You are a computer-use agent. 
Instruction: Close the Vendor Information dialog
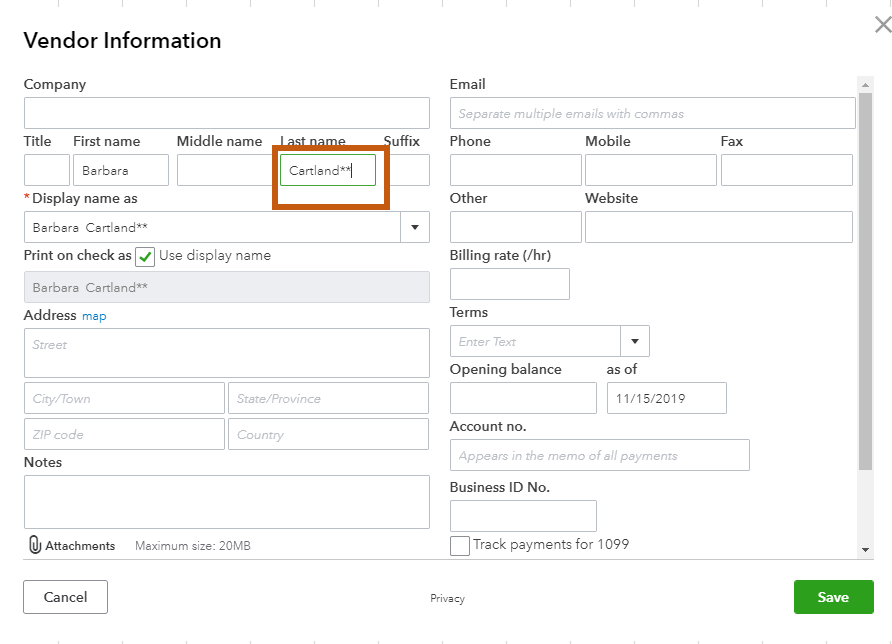click(x=882, y=26)
